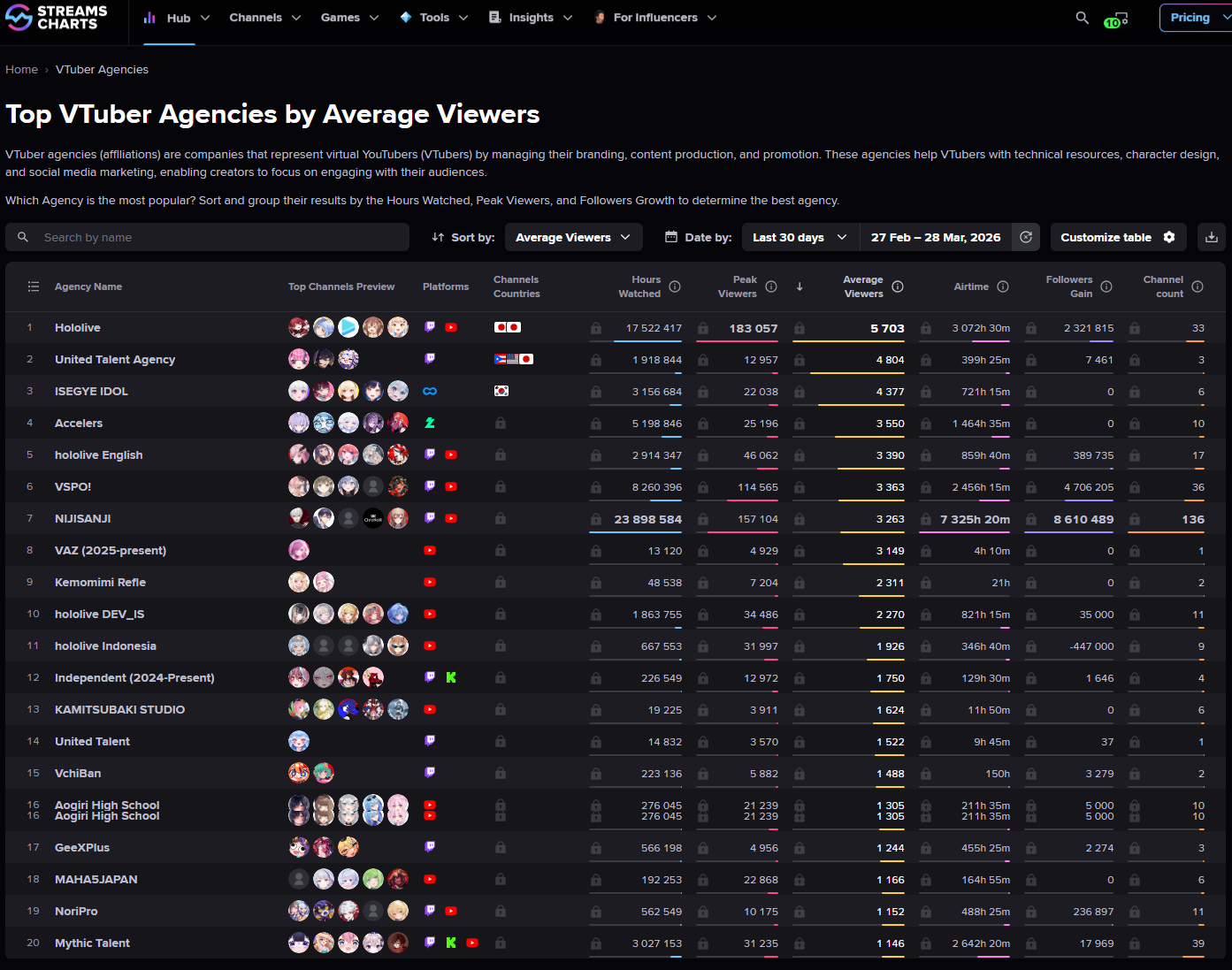This screenshot has width=1232, height=970.
Task: Click the download table icon
Action: 1211,237
